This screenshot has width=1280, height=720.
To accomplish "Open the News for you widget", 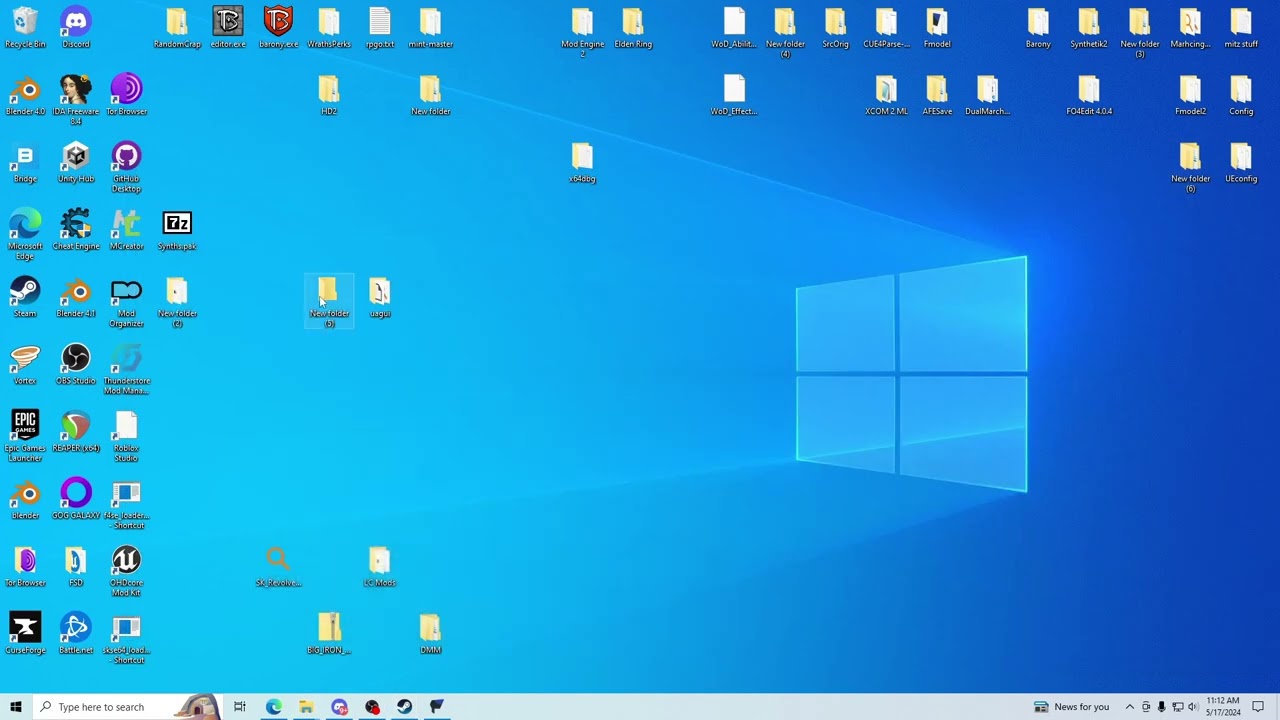I will (1071, 707).
